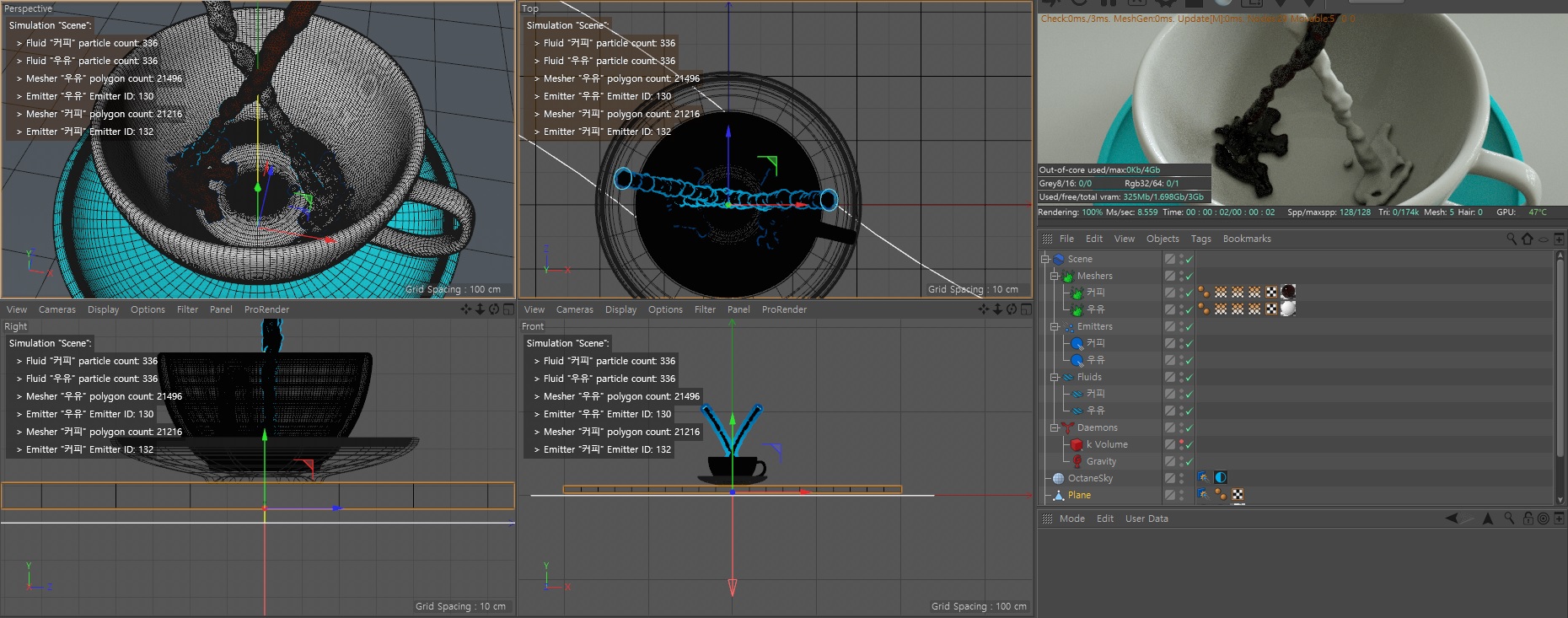Click white milk material tag on 우유 mesher
1568x618 pixels.
pyautogui.click(x=1288, y=309)
